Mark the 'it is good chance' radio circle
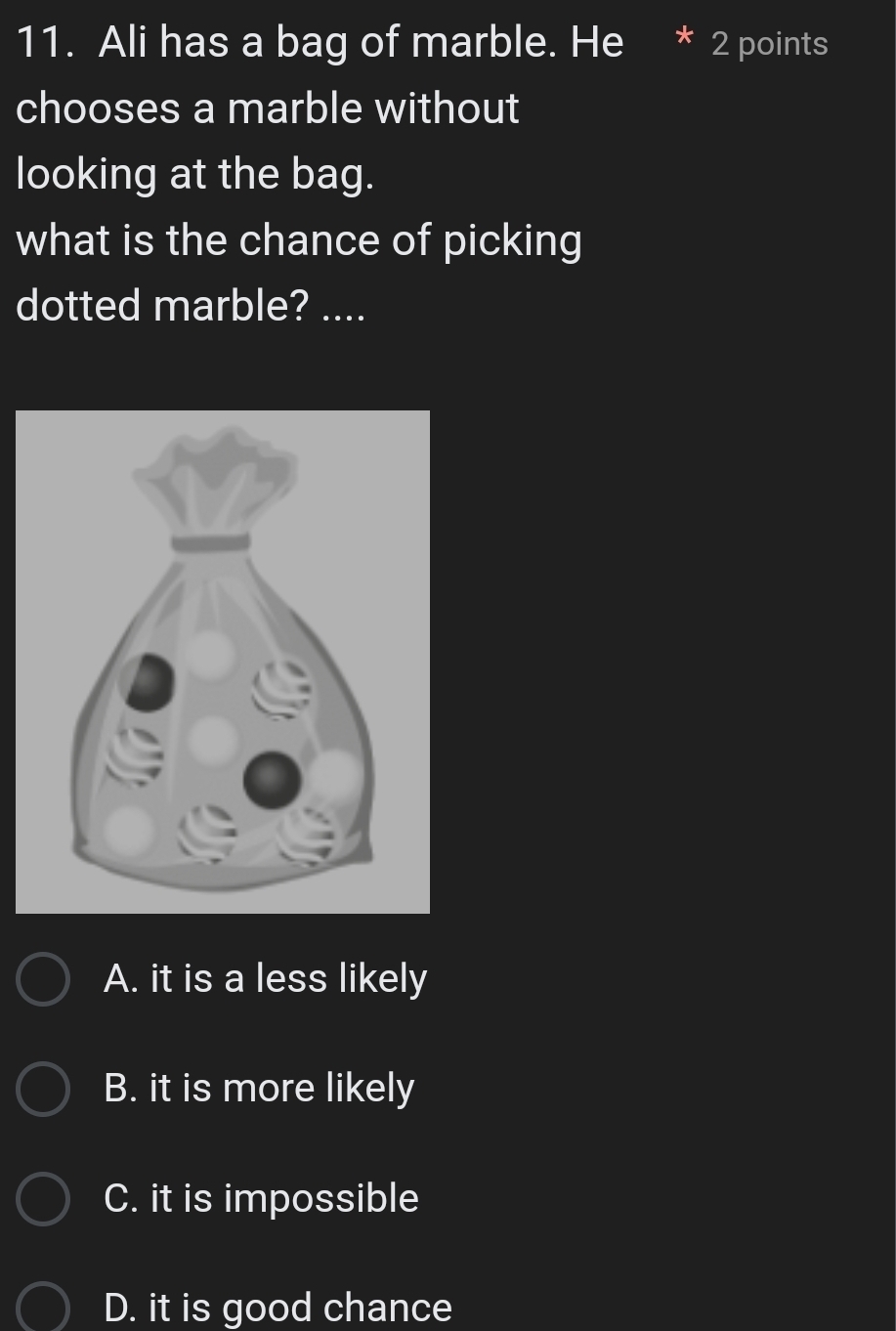Image resolution: width=896 pixels, height=1331 pixels. point(43,1308)
